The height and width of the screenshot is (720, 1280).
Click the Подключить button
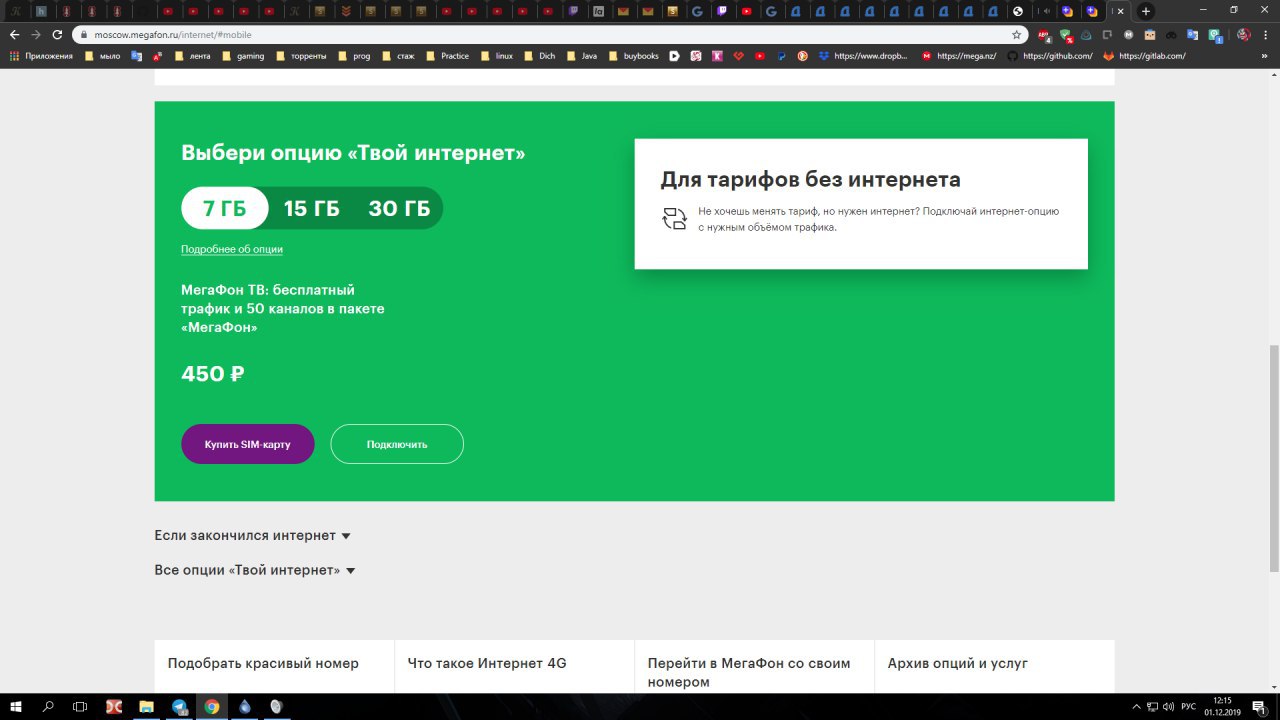(397, 444)
